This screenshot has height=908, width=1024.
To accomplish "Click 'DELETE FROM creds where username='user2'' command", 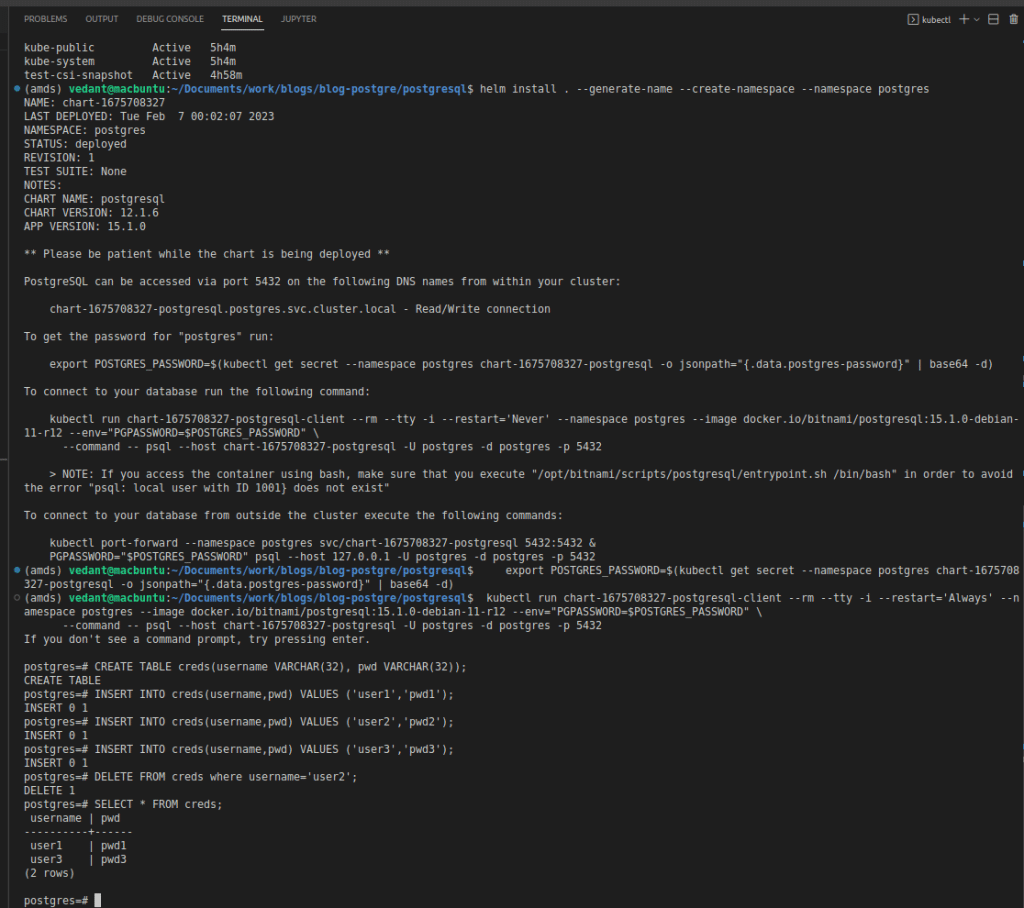I will pos(226,776).
